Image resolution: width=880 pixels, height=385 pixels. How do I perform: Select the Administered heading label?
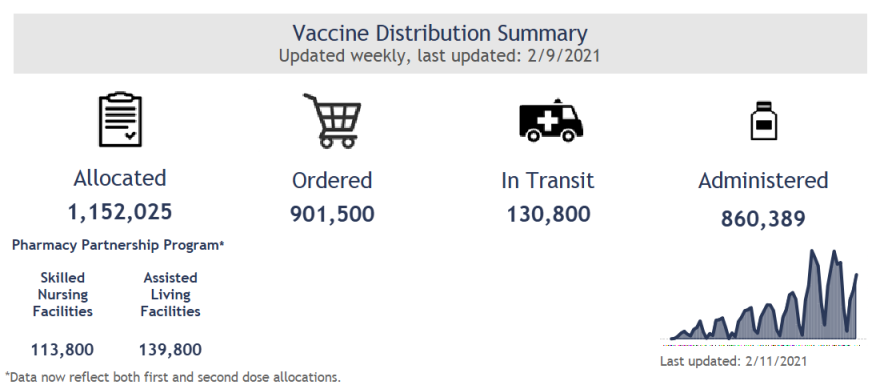coord(763,181)
